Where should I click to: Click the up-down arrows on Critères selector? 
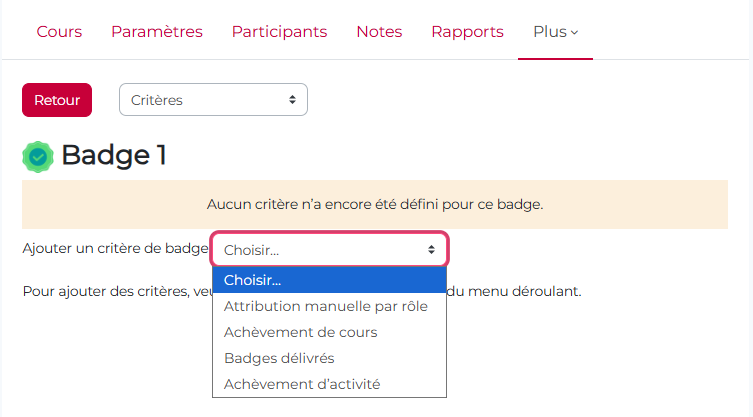292,100
